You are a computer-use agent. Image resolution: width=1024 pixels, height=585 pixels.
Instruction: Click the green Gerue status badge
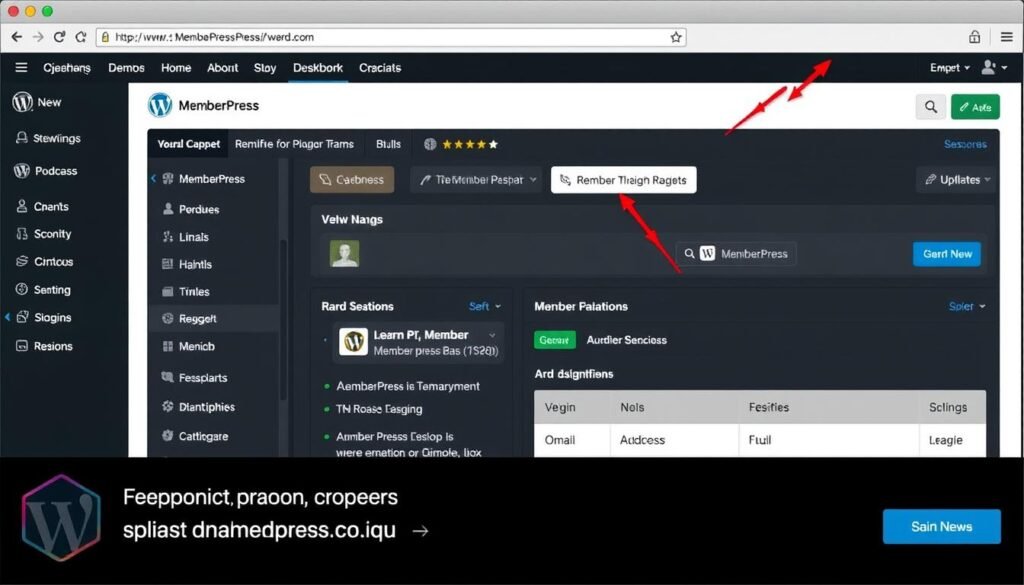click(x=554, y=340)
